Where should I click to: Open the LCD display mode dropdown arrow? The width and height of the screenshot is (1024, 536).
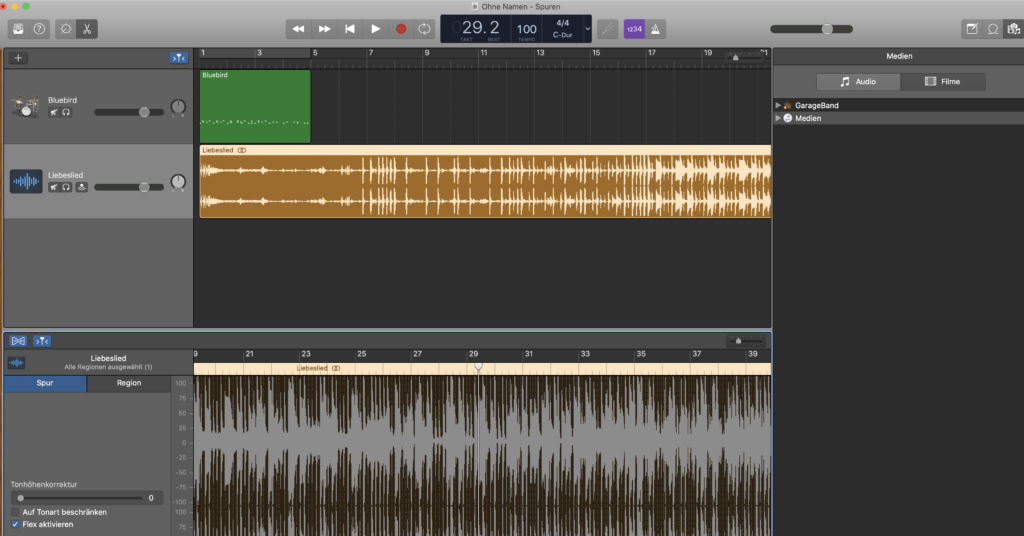(587, 29)
